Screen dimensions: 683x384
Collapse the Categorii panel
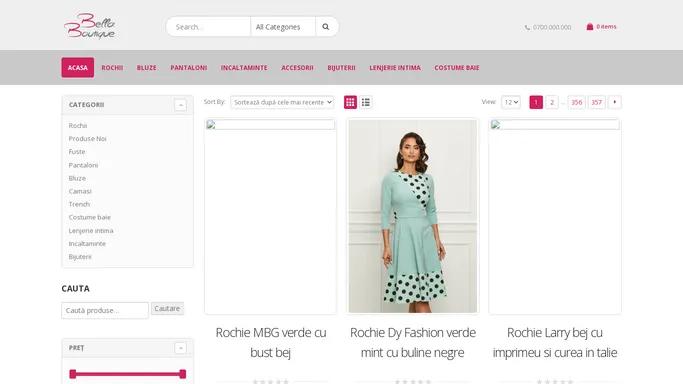click(x=180, y=105)
